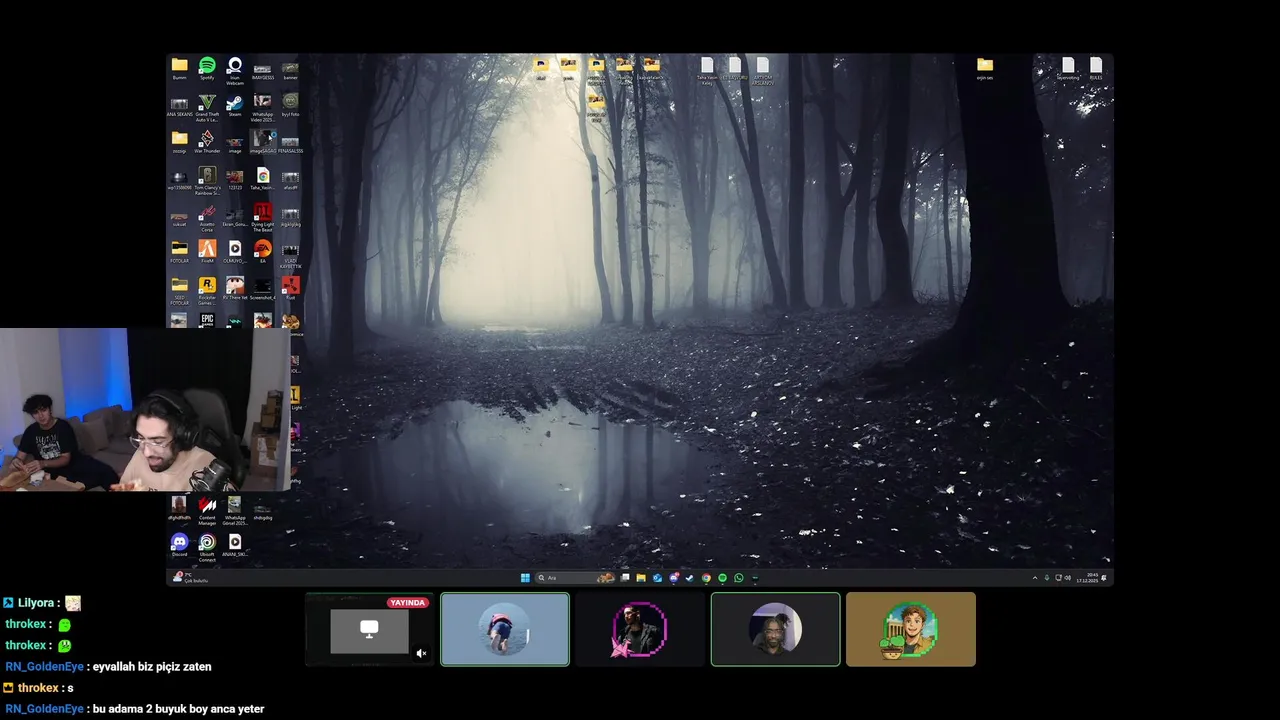This screenshot has height=720, width=1280.
Task: Open the Epic Games launcher shortcut
Action: click(207, 320)
